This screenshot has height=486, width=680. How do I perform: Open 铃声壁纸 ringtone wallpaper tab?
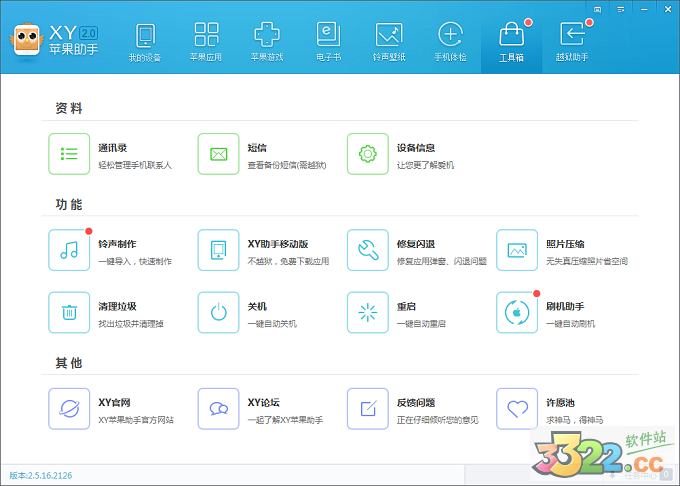pos(389,42)
